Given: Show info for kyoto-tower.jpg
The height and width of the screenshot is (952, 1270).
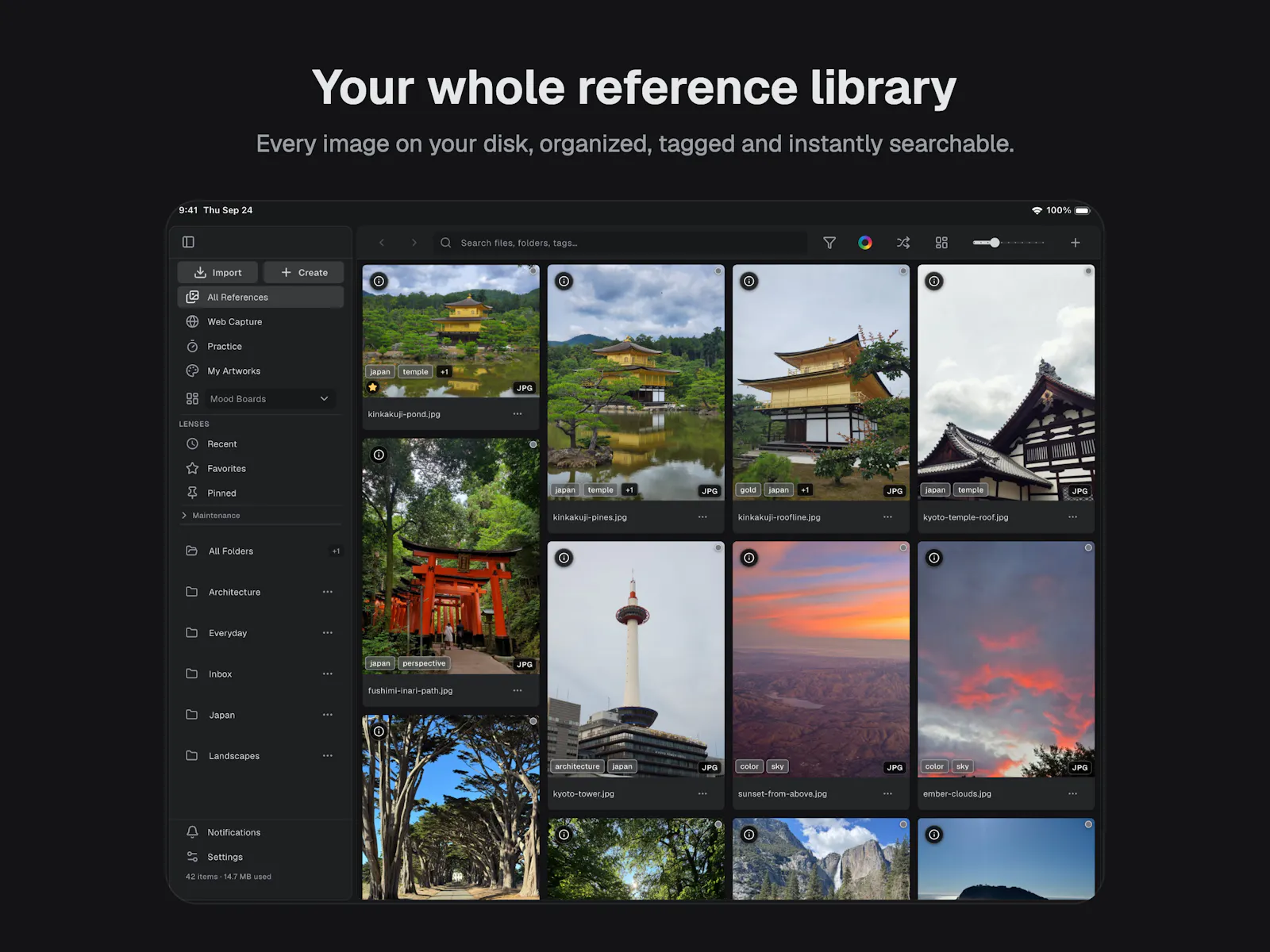Looking at the screenshot, I should point(564,558).
